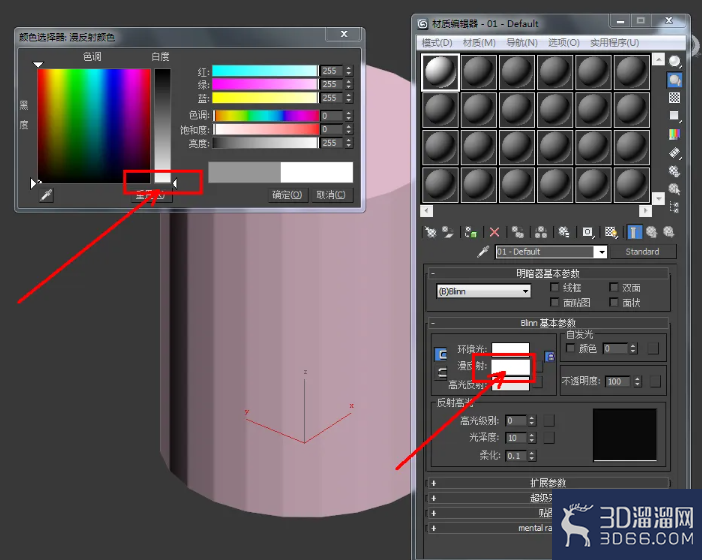Toggle ambient-diffuse color lock button
702x560 pixels.
(441, 354)
